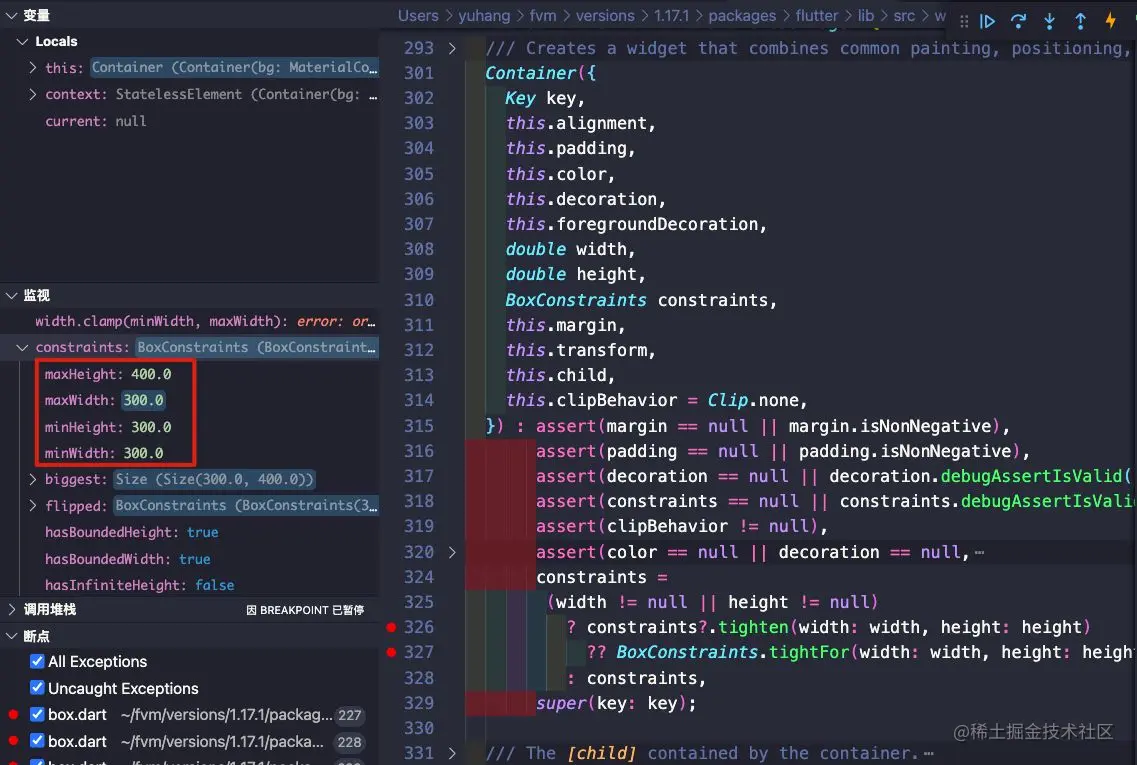Uncheck the box.dart line 227 breakpoint
Screen dimensions: 1137x765
(37, 714)
